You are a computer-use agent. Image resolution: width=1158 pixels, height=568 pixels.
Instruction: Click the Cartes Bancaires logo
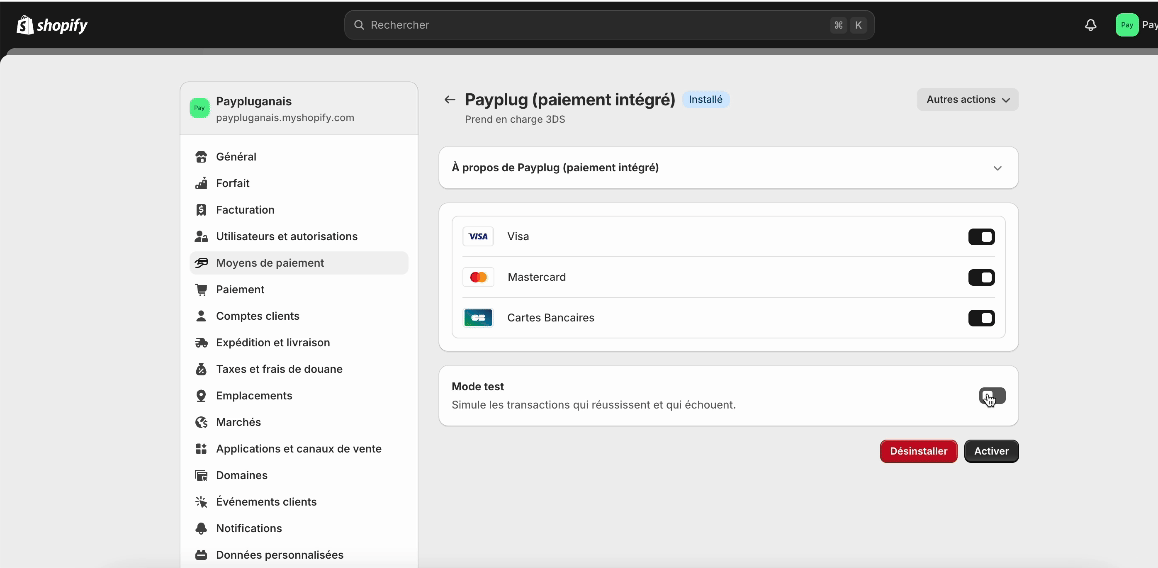coord(478,318)
